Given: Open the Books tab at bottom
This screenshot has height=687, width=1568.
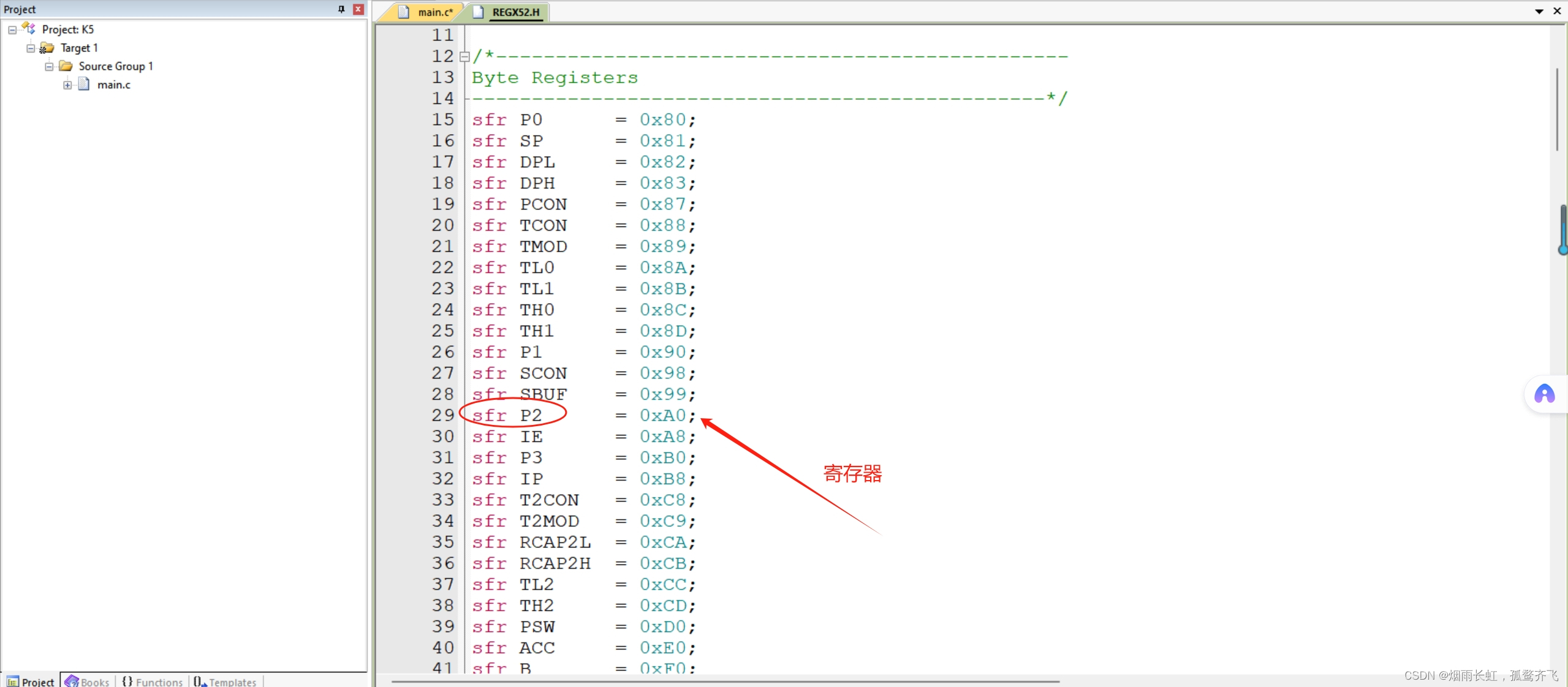Looking at the screenshot, I should [x=88, y=681].
